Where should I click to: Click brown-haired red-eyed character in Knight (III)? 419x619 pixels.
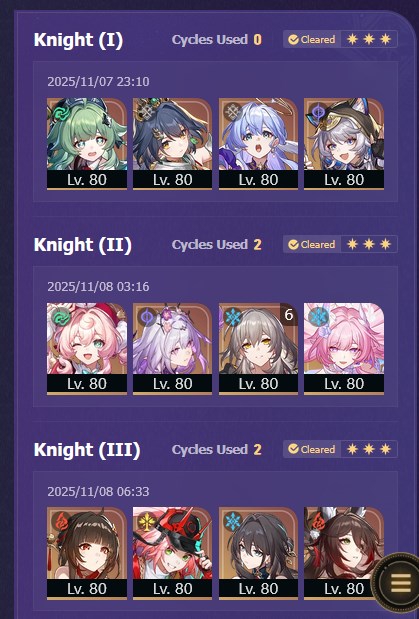(87, 553)
